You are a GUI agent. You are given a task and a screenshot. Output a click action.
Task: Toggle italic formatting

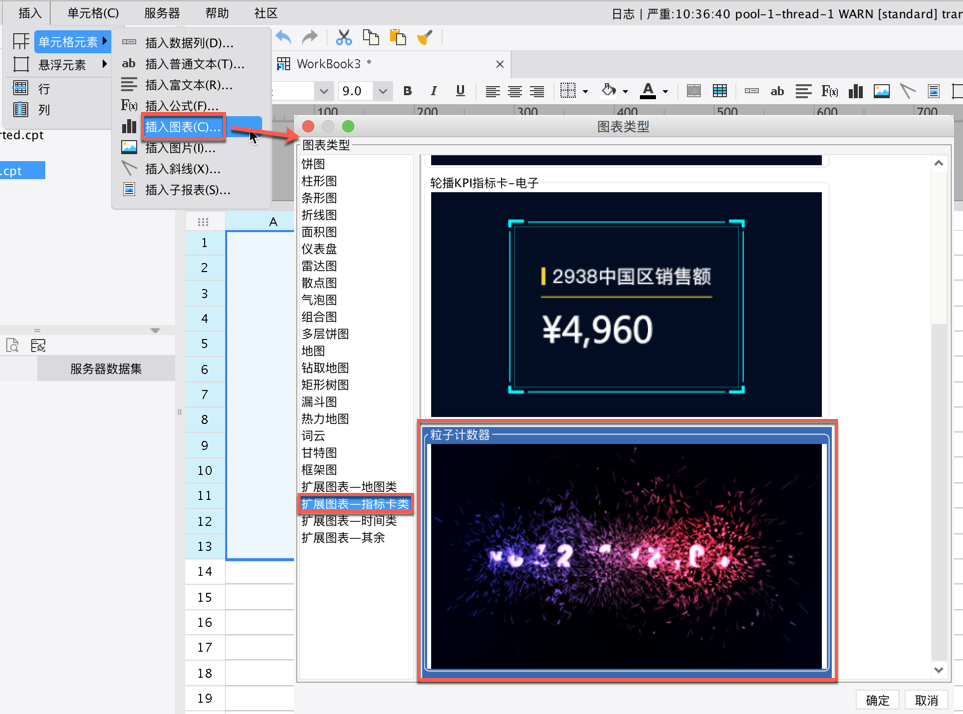tap(434, 91)
